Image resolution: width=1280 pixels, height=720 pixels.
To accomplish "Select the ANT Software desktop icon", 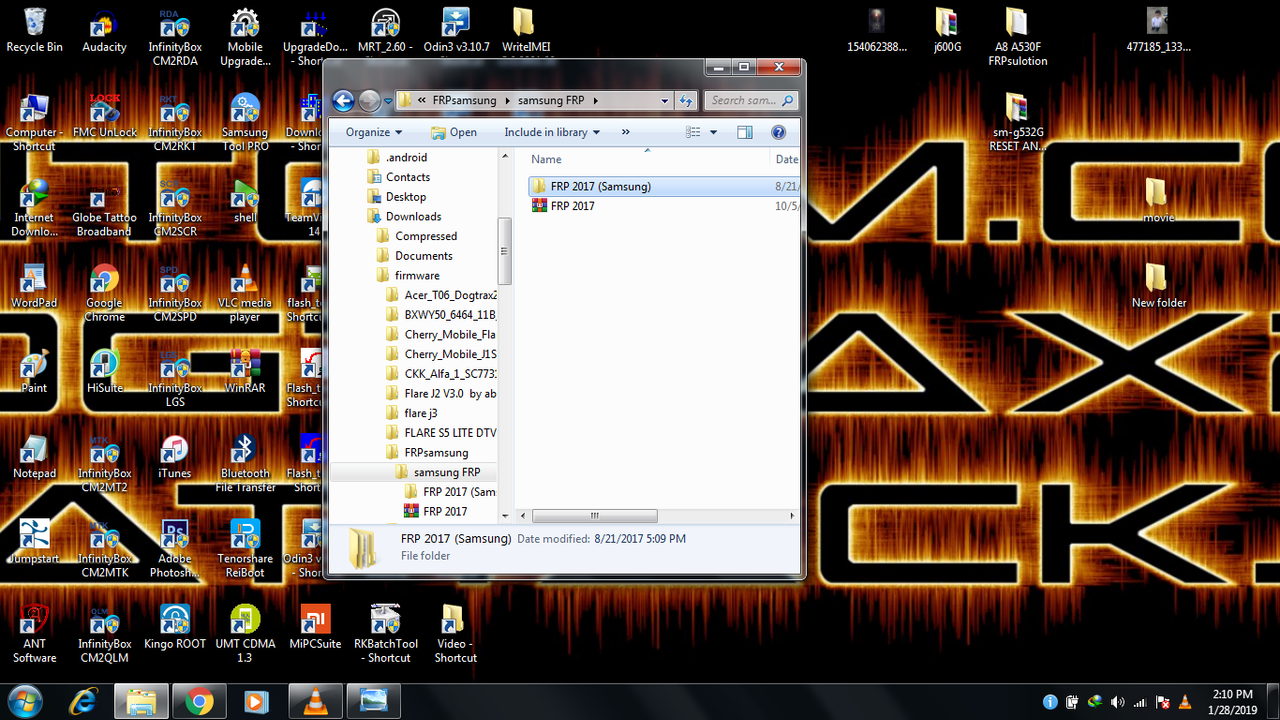I will (34, 634).
